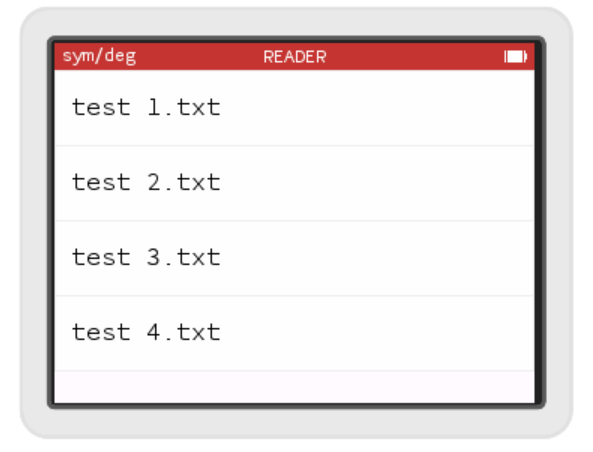Click the digit 2 in second filename
Image resolution: width=593 pixels, height=452 pixels.
pyautogui.click(x=154, y=182)
